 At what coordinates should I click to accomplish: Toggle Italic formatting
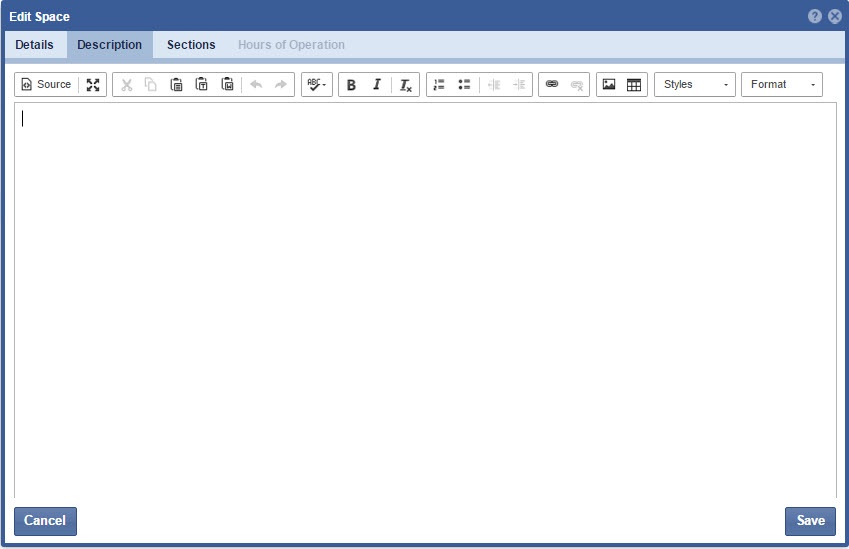click(x=377, y=85)
